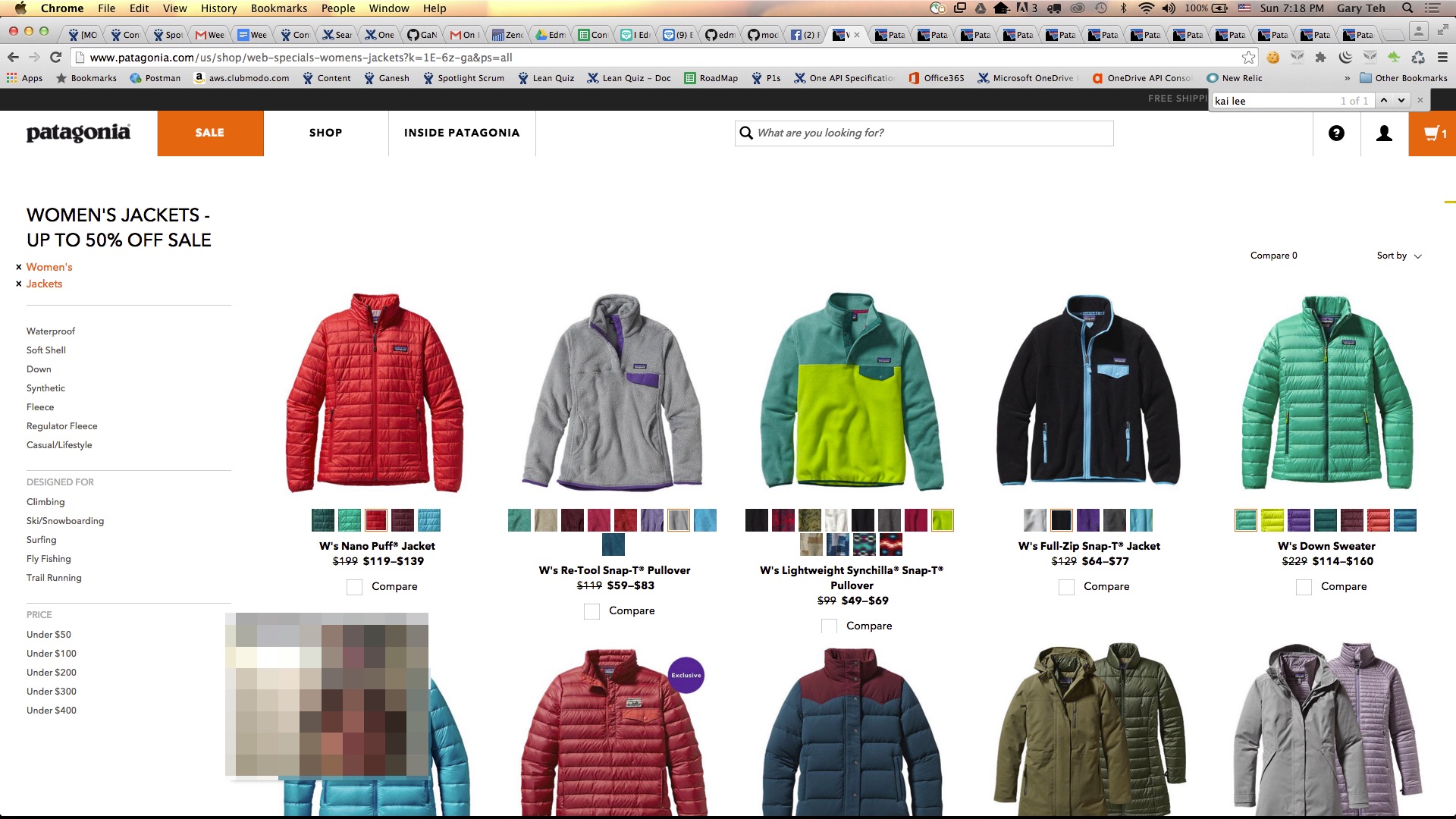Screen dimensions: 1456x819
Task: Check Compare for W's Down Sweater
Action: 1304,587
